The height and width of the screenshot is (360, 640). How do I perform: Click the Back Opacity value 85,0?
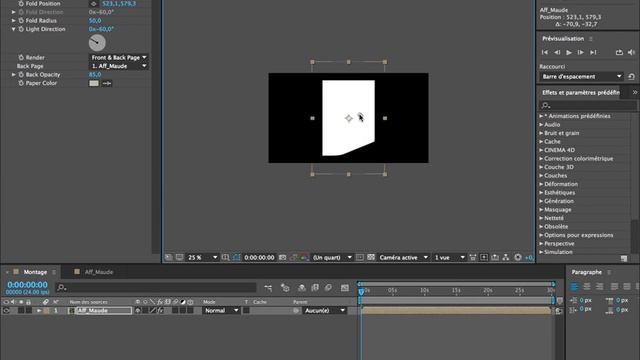pos(95,75)
